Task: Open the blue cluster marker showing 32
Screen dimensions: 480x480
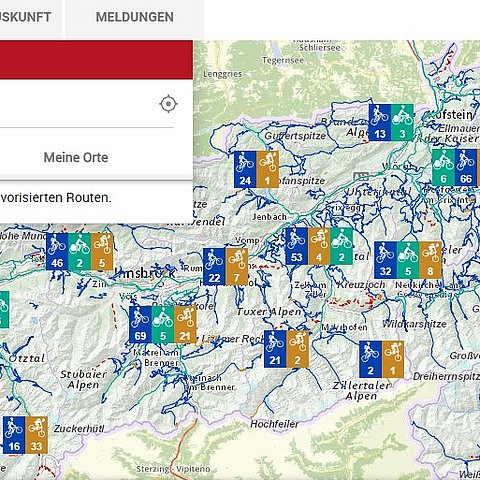Action: click(386, 260)
